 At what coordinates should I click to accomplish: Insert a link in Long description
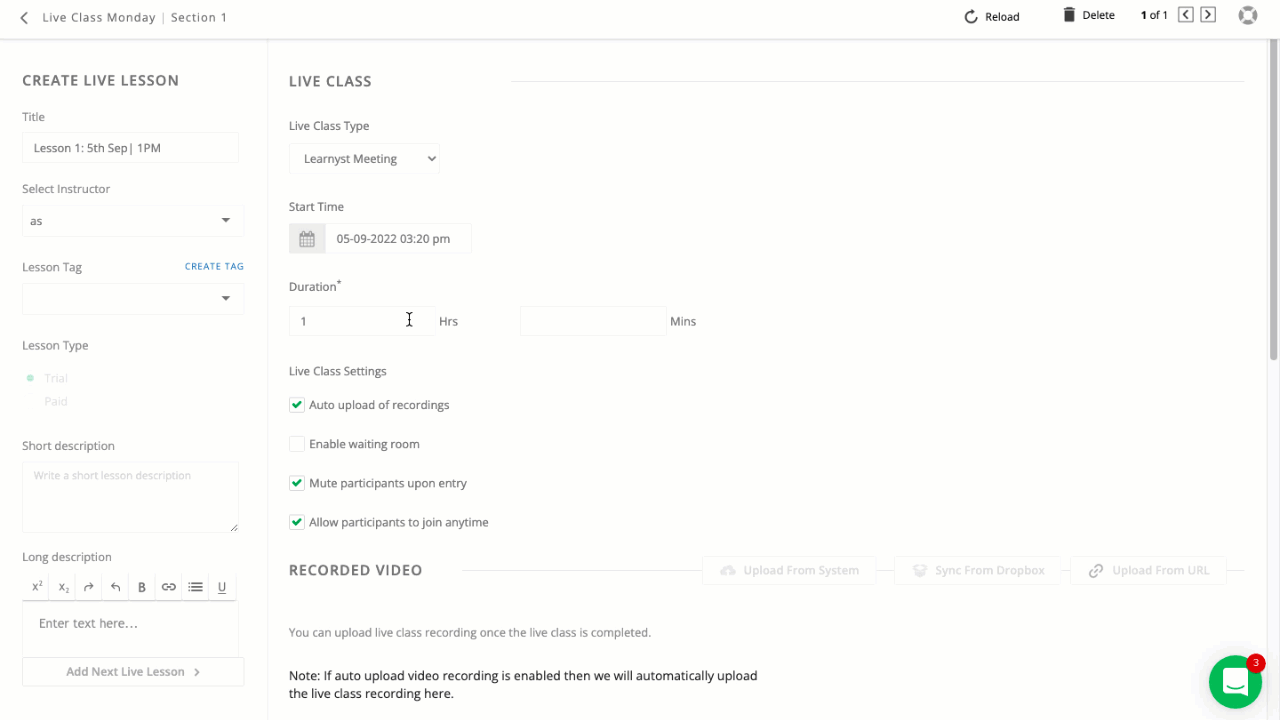[168, 587]
